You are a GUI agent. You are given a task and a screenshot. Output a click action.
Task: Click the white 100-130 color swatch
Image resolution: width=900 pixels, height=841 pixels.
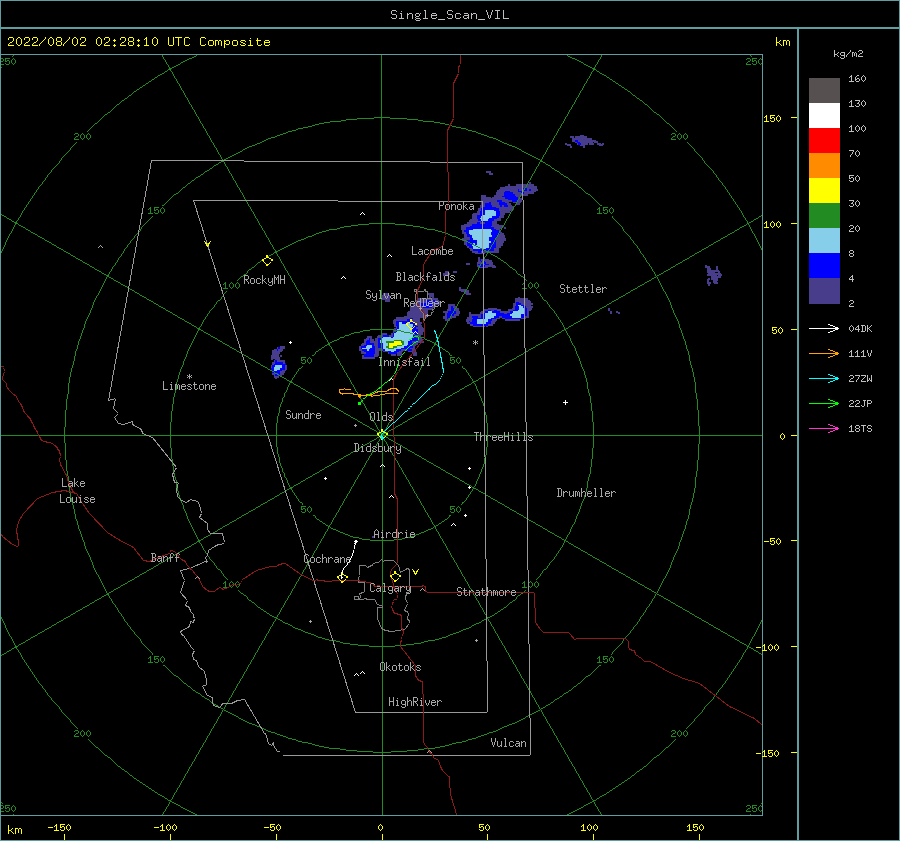point(824,115)
